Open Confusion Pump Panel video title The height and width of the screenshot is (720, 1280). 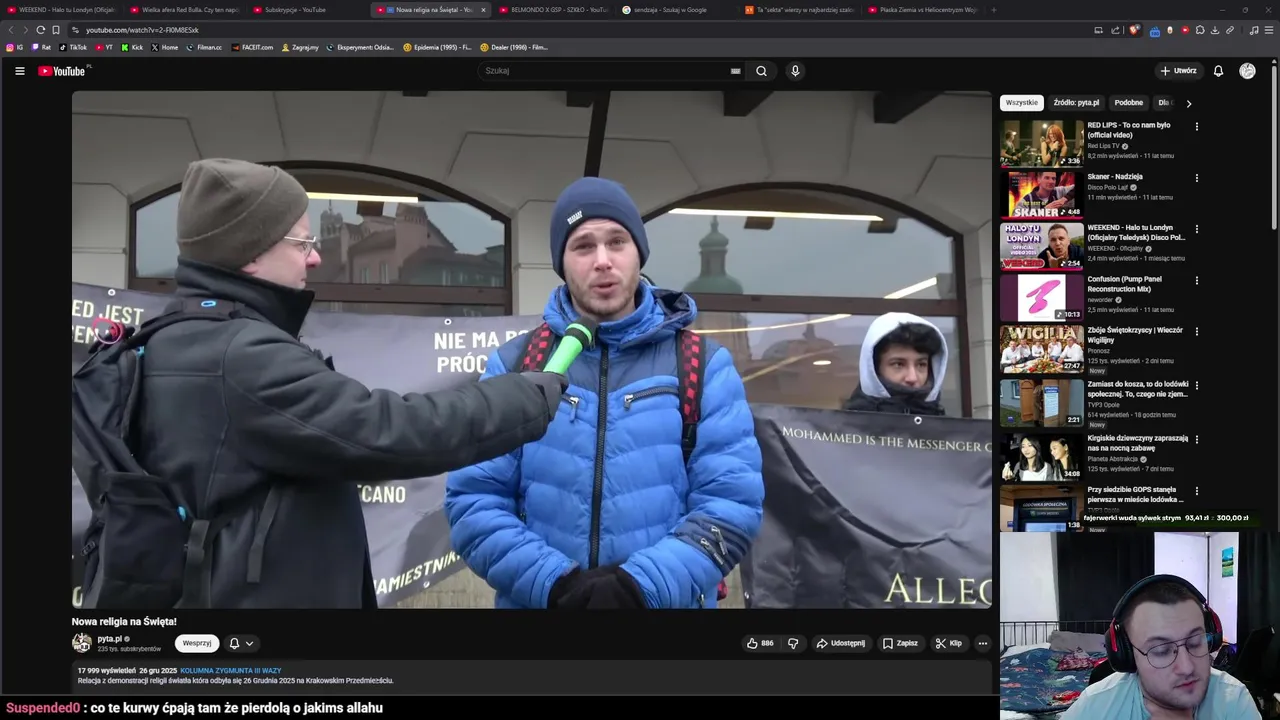click(x=1125, y=284)
